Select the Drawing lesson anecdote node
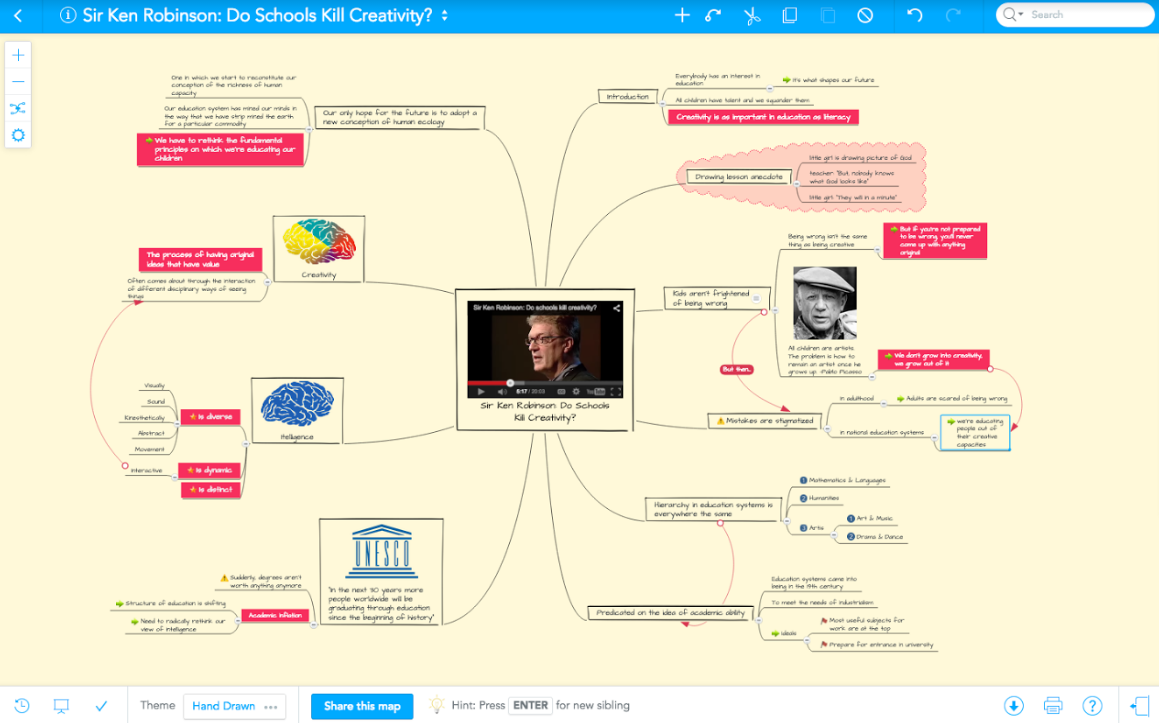 tap(738, 177)
